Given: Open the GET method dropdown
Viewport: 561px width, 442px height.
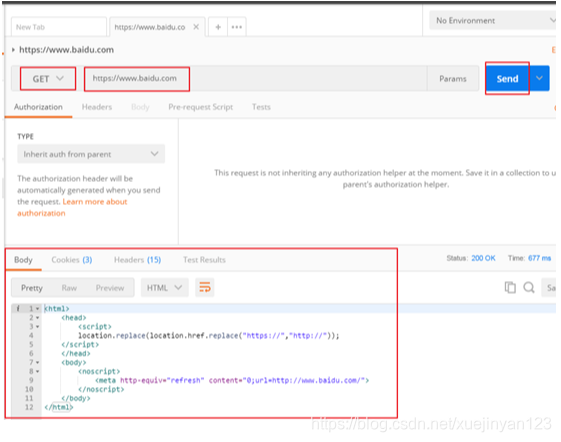Looking at the screenshot, I should (48, 78).
